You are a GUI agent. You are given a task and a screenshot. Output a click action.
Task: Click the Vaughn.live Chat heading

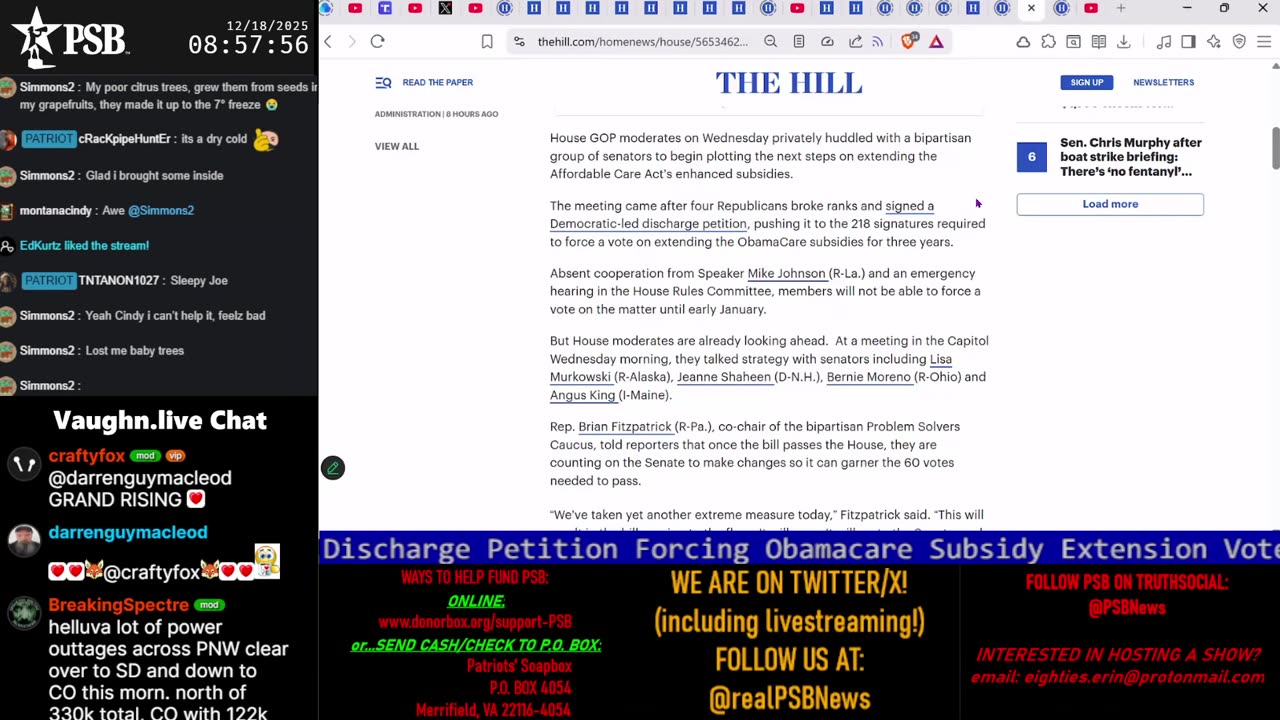tap(160, 421)
